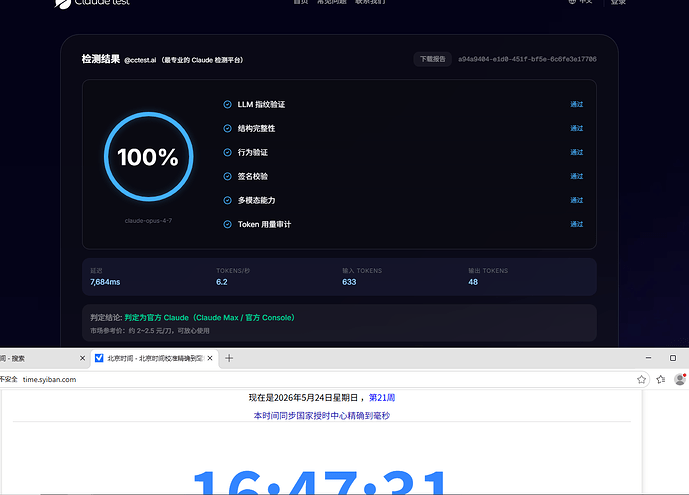Screen dimensions: 689x495
Task: Open a new browser tab with plus icon
Action: coord(229,358)
